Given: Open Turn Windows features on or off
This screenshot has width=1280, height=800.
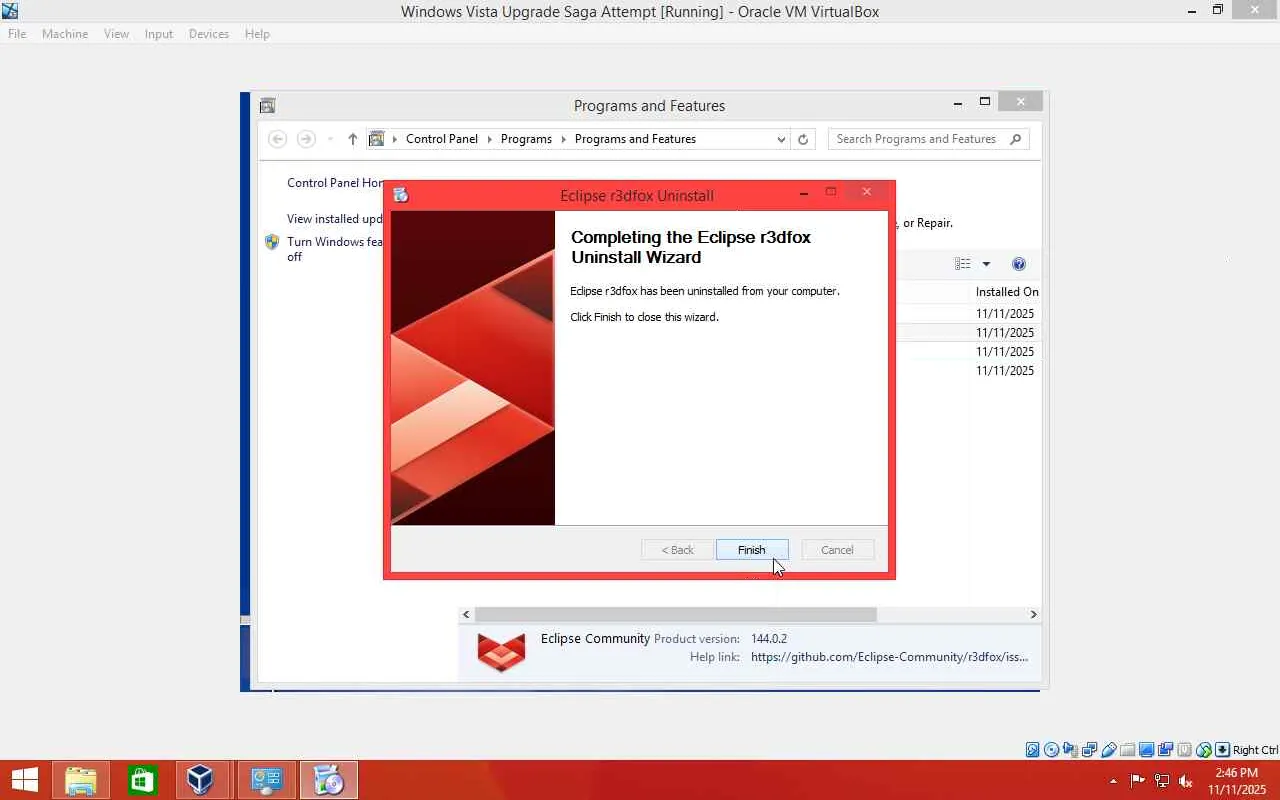Looking at the screenshot, I should coord(335,249).
